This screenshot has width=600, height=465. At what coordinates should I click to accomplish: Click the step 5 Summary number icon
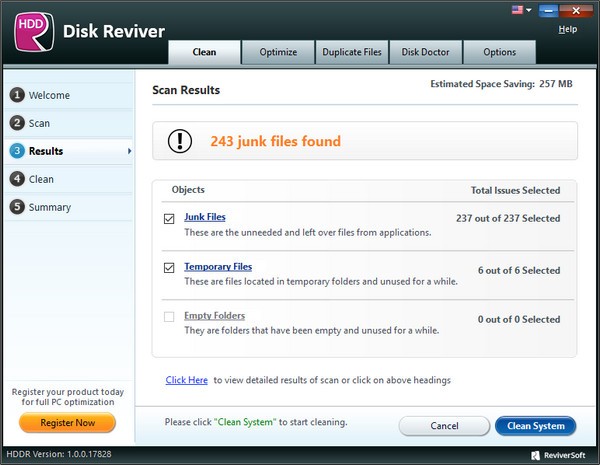[17, 208]
